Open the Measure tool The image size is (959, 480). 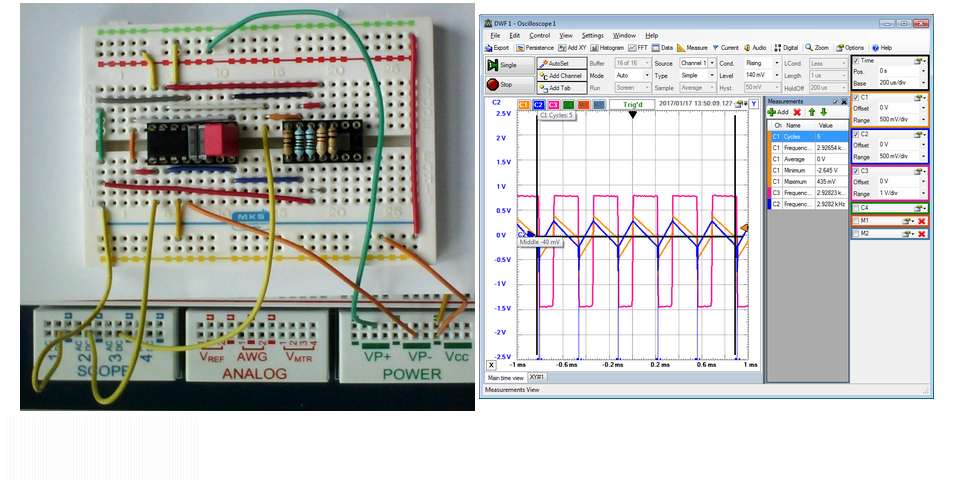tap(692, 47)
